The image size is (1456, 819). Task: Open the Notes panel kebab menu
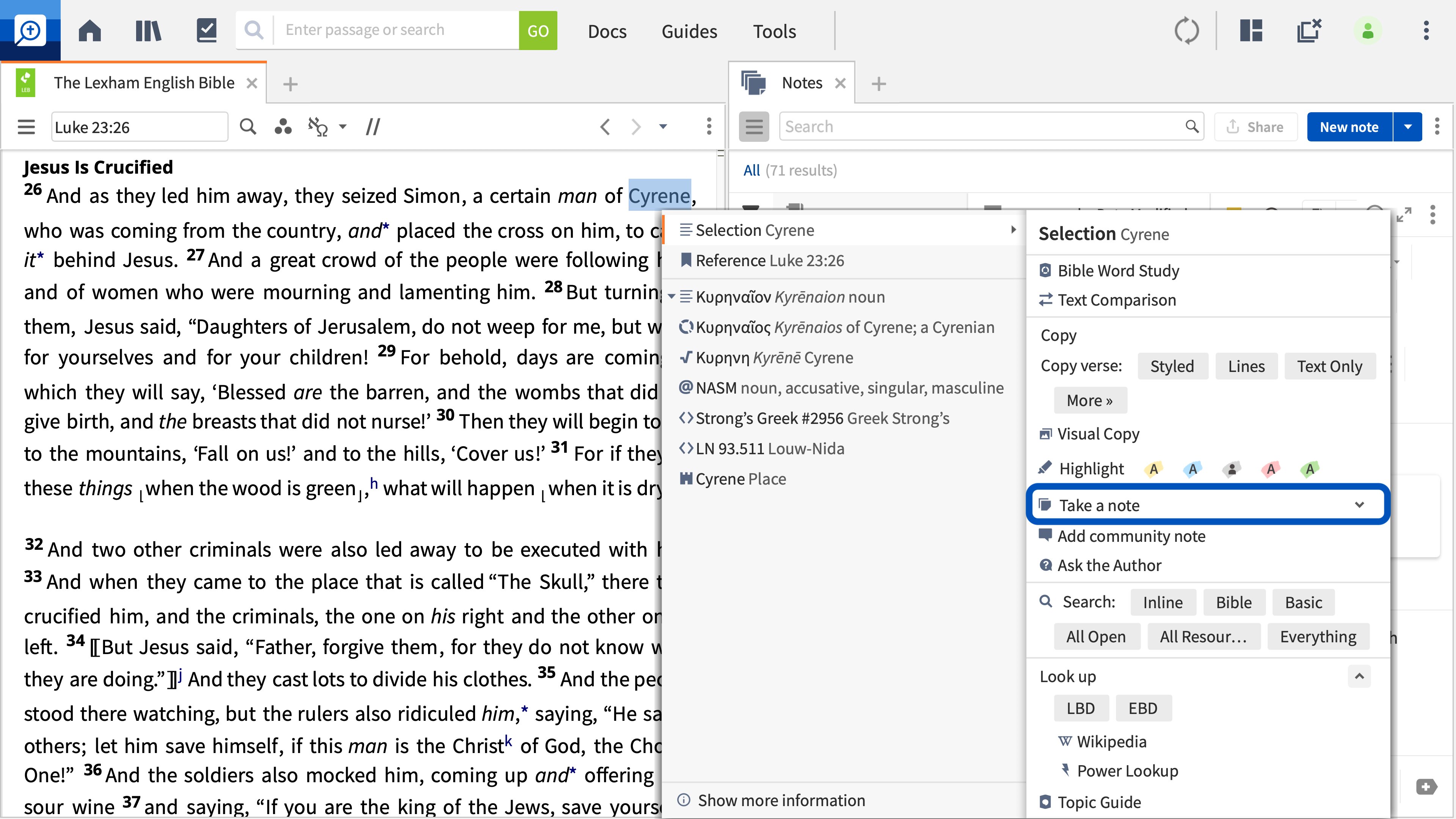point(1437,127)
